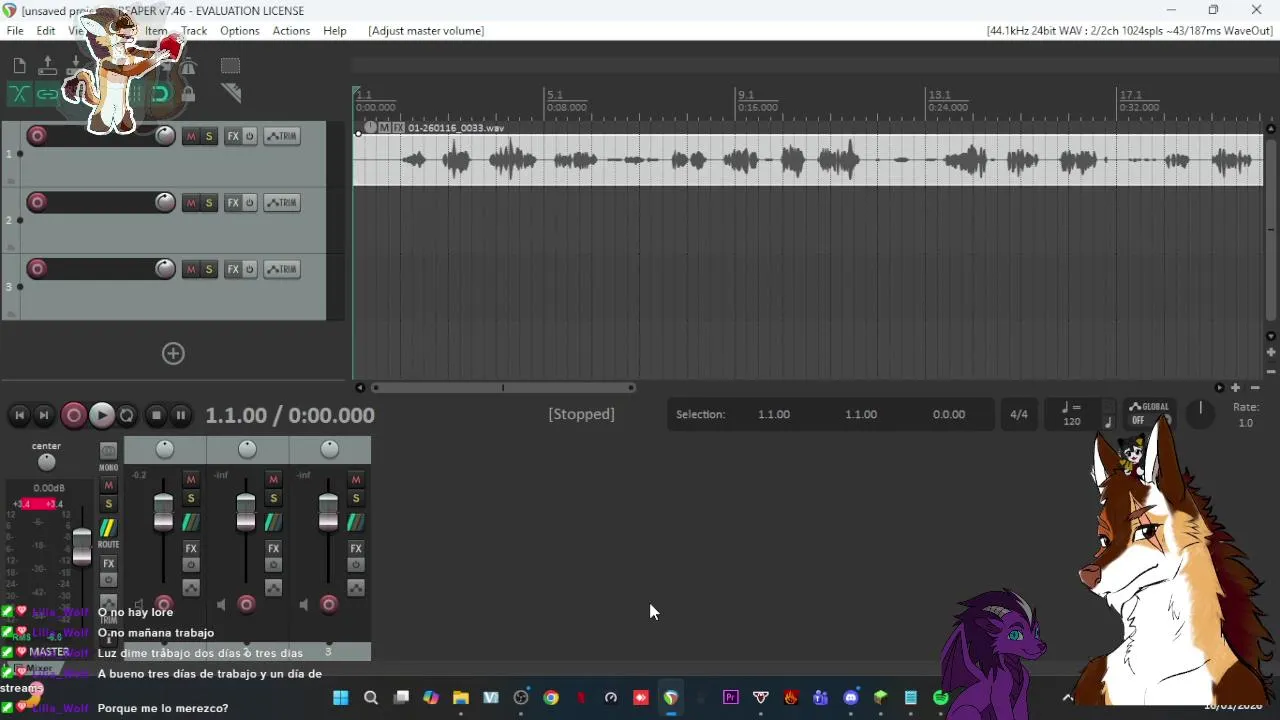Open the Actions menu
The image size is (1280, 720).
[291, 31]
